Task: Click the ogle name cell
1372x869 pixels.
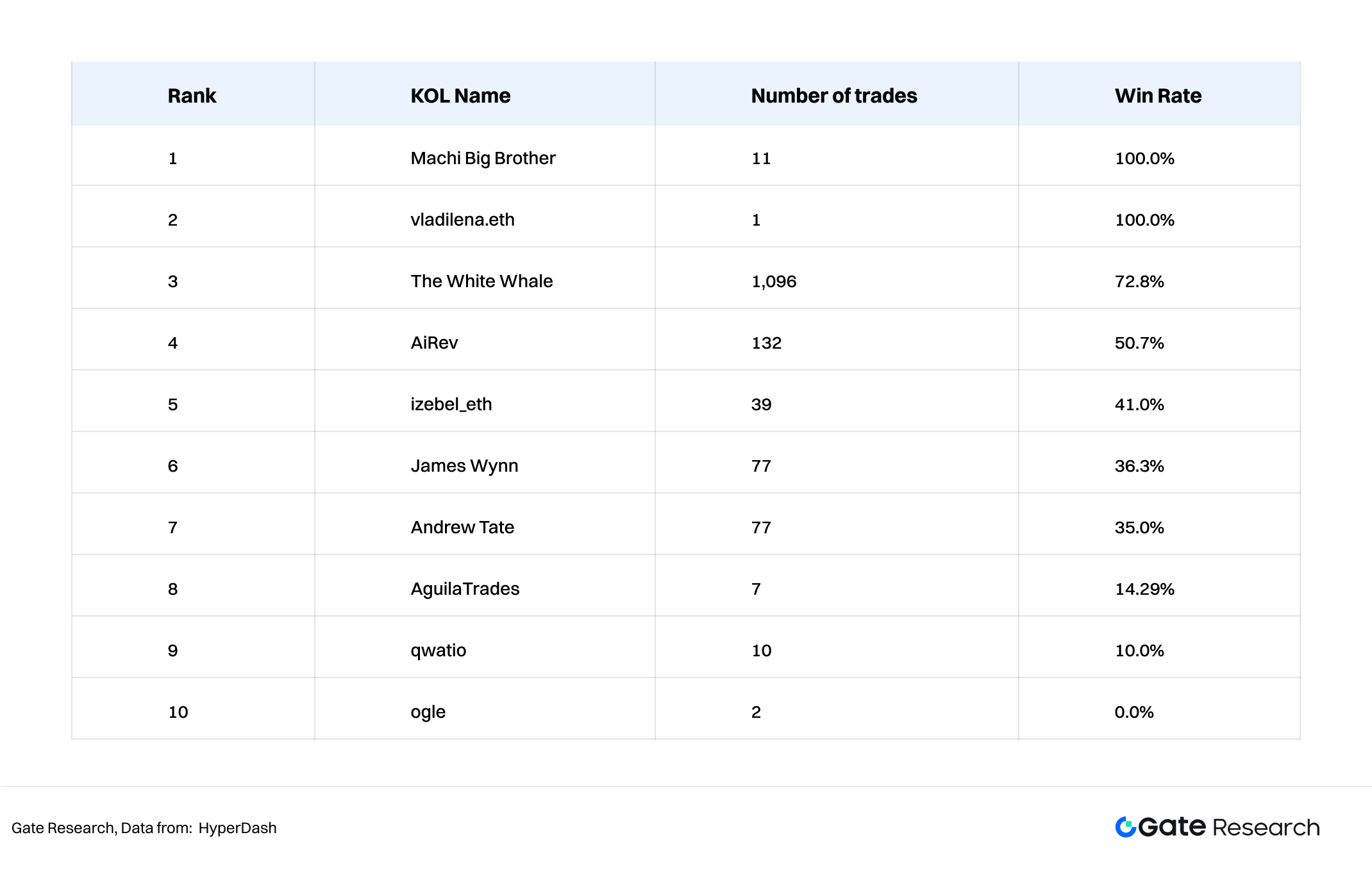Action: [428, 712]
